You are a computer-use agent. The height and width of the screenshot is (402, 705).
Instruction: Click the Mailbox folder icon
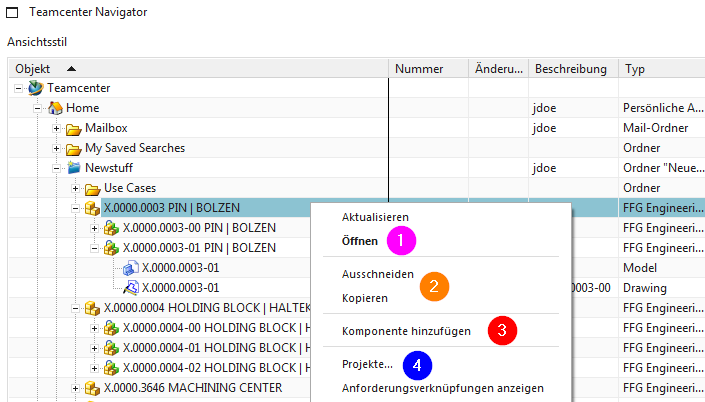74,128
